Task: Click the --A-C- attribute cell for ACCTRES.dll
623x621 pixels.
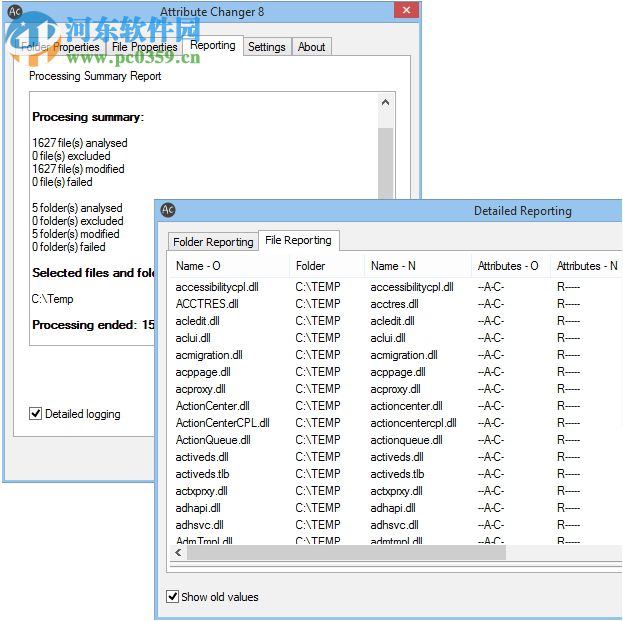Action: (491, 304)
